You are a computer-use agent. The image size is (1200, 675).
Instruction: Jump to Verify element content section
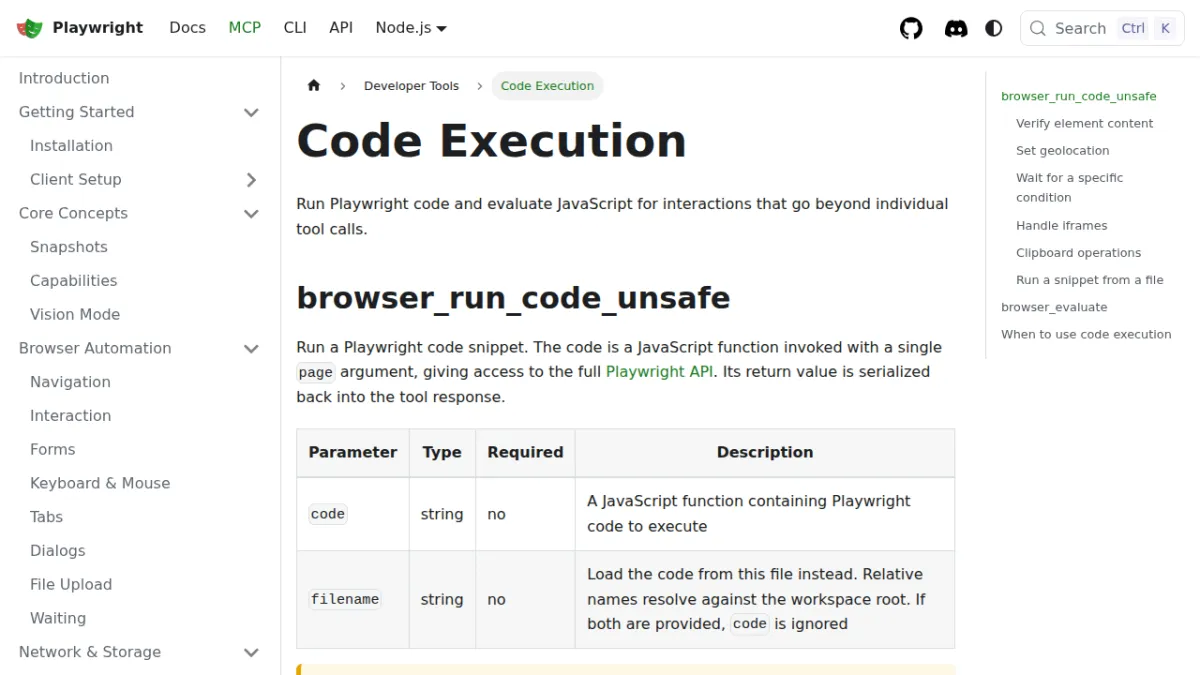tap(1084, 124)
